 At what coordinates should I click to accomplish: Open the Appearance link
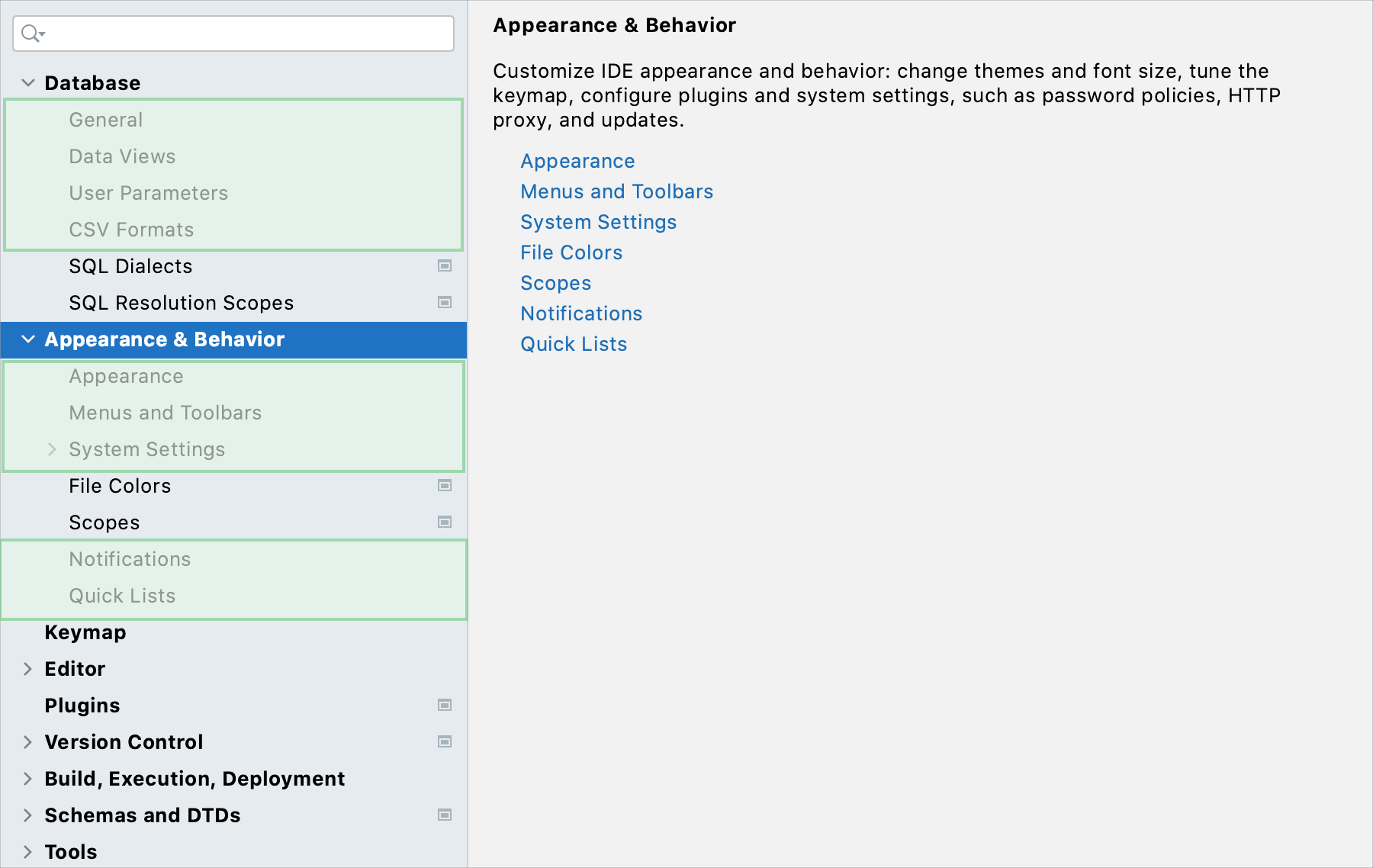click(x=577, y=161)
